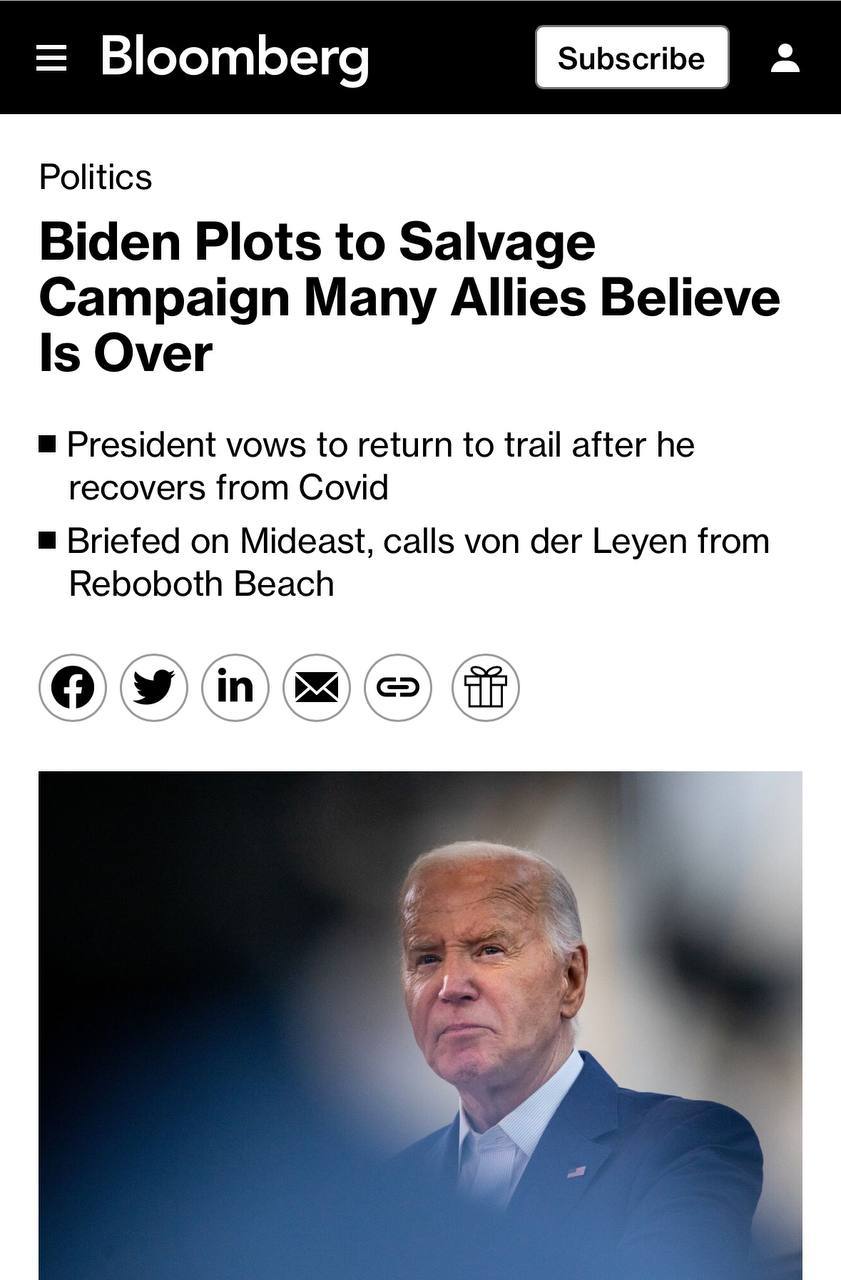Gift this article using the present icon
This screenshot has width=841, height=1280.
coord(486,688)
